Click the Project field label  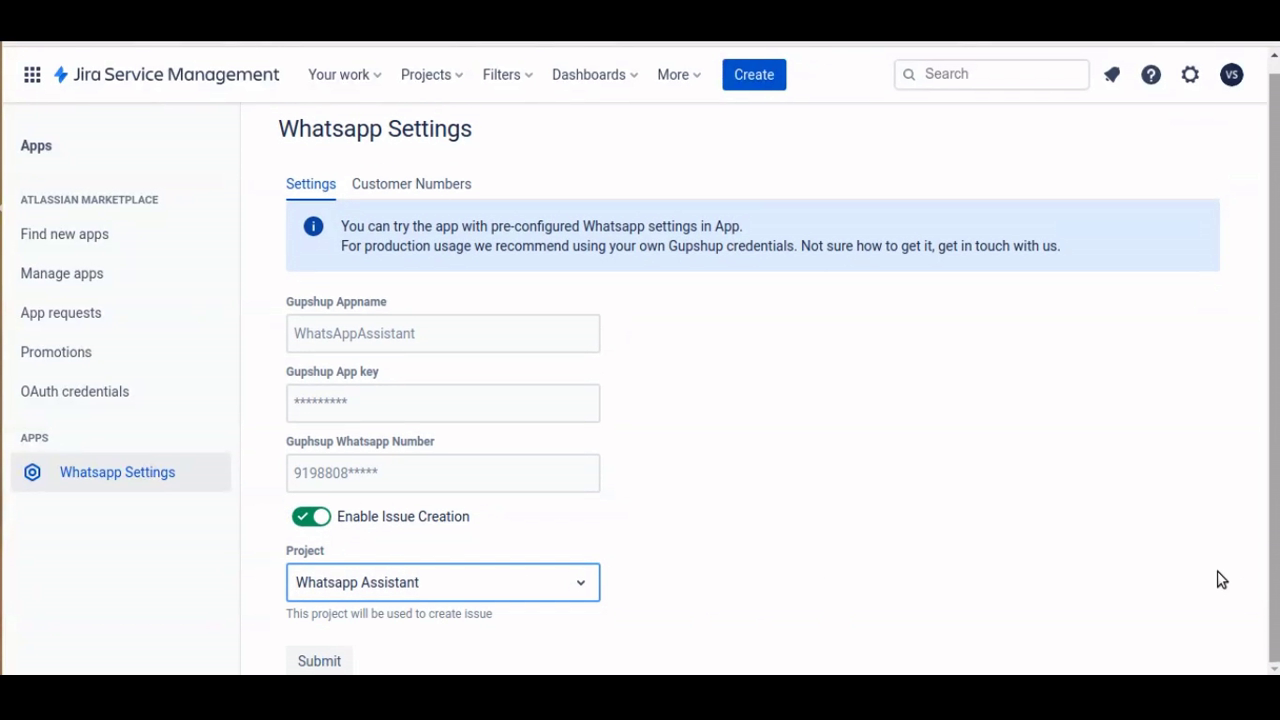[305, 551]
